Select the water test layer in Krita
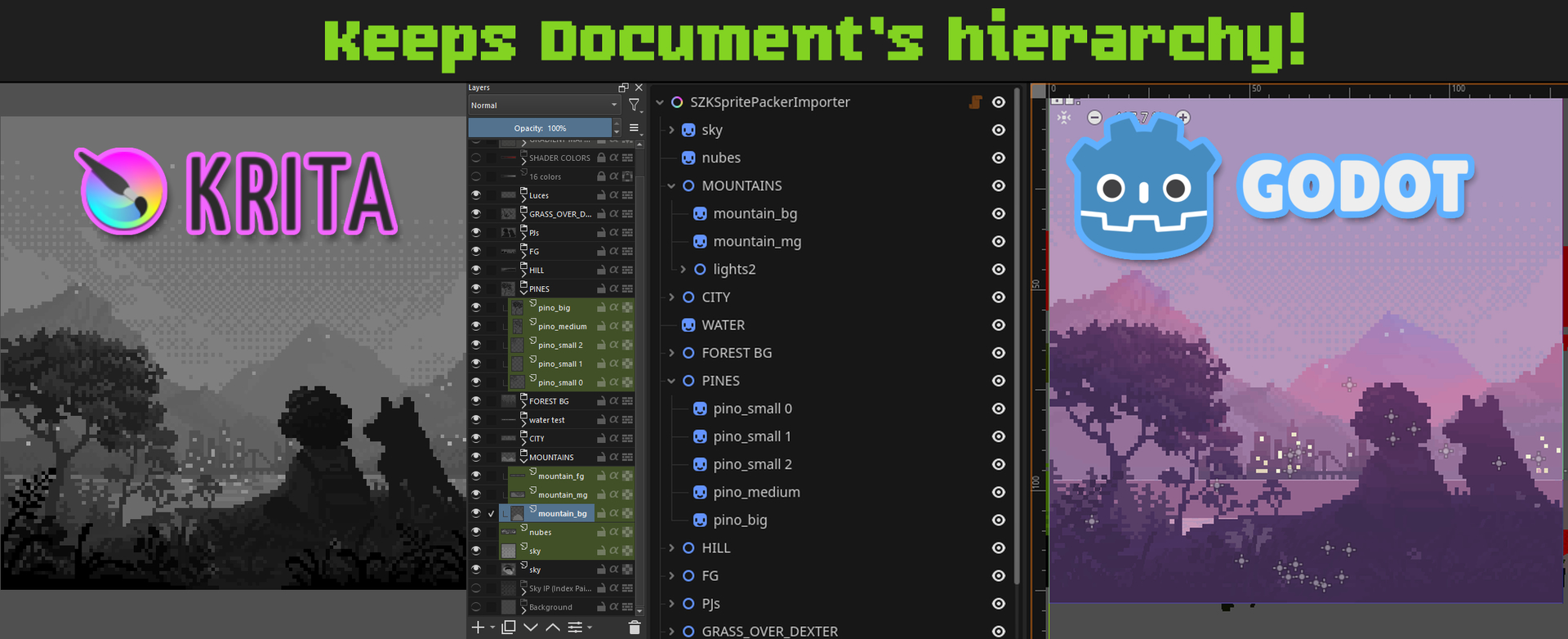The width and height of the screenshot is (1568, 639). pyautogui.click(x=546, y=420)
